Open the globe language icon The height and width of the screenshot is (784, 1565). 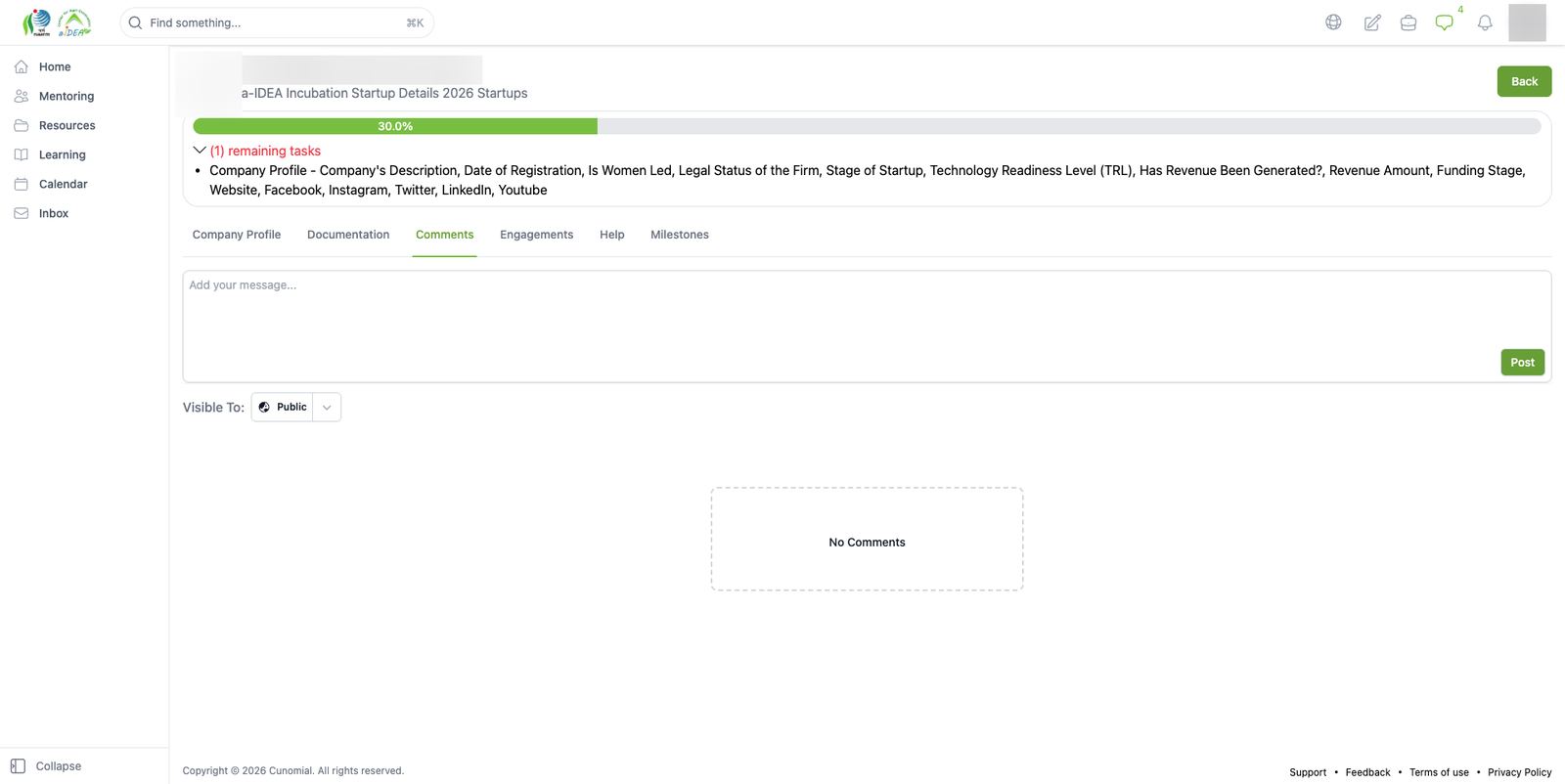click(x=1333, y=22)
